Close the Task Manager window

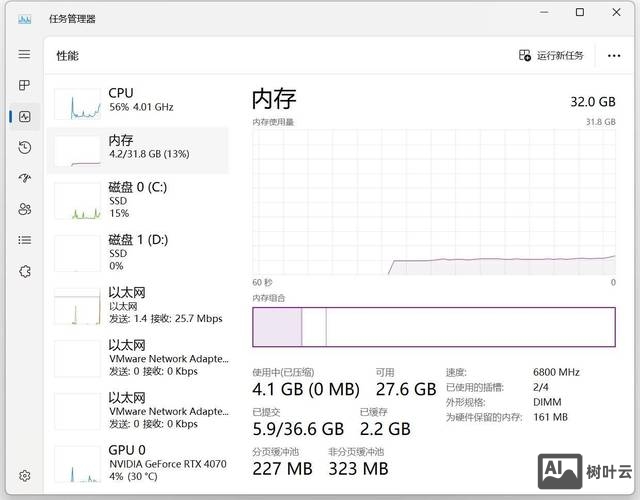[616, 13]
